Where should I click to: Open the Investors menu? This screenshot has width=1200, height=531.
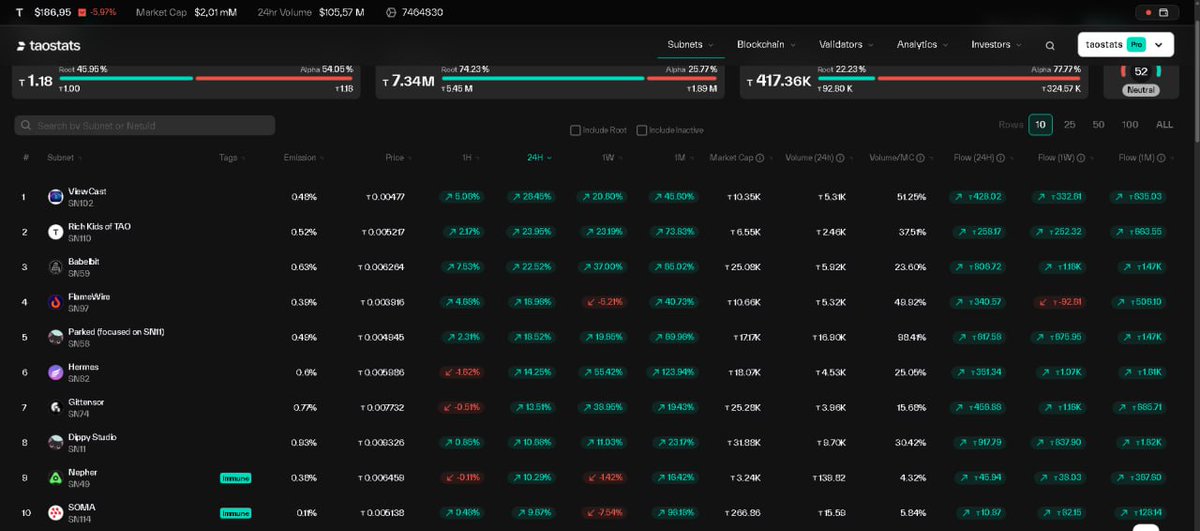[996, 45]
